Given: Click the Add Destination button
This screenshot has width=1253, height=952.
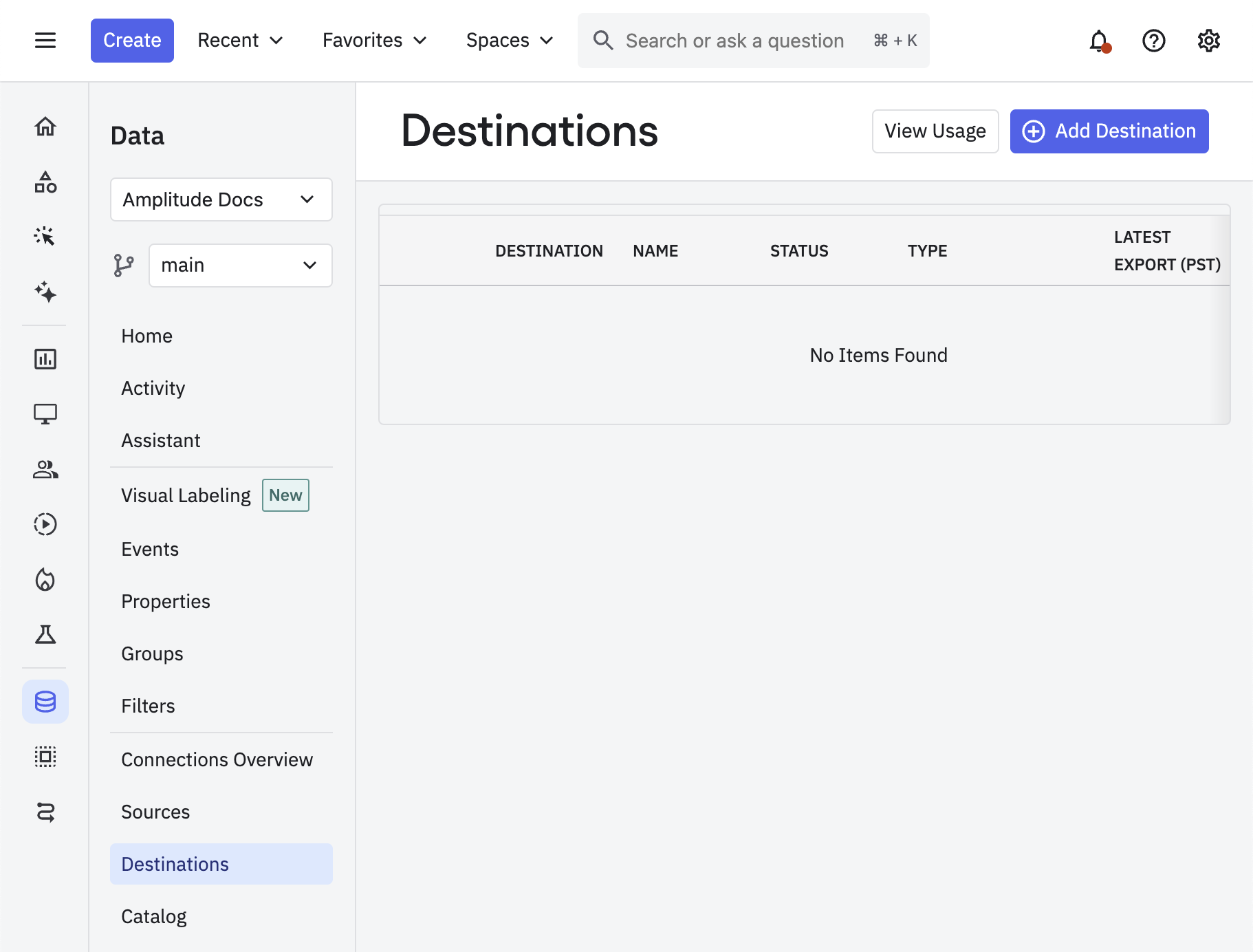Looking at the screenshot, I should click(1109, 131).
